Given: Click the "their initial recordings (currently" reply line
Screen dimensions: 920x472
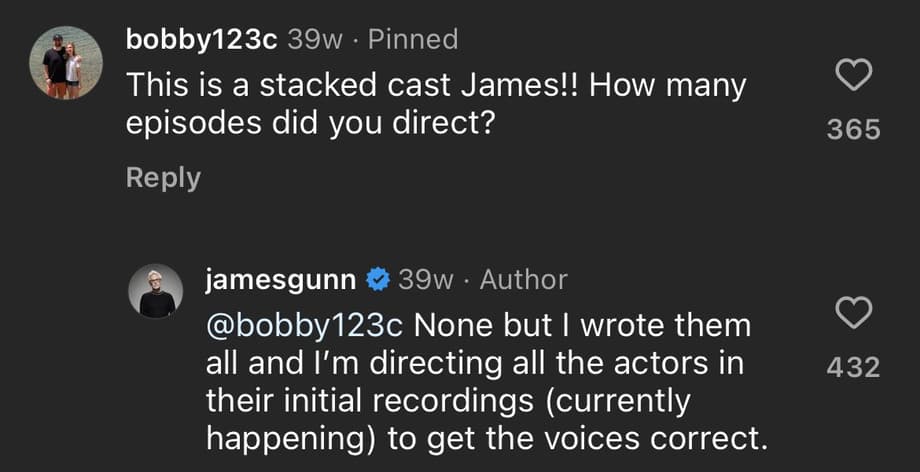Looking at the screenshot, I should (448, 400).
